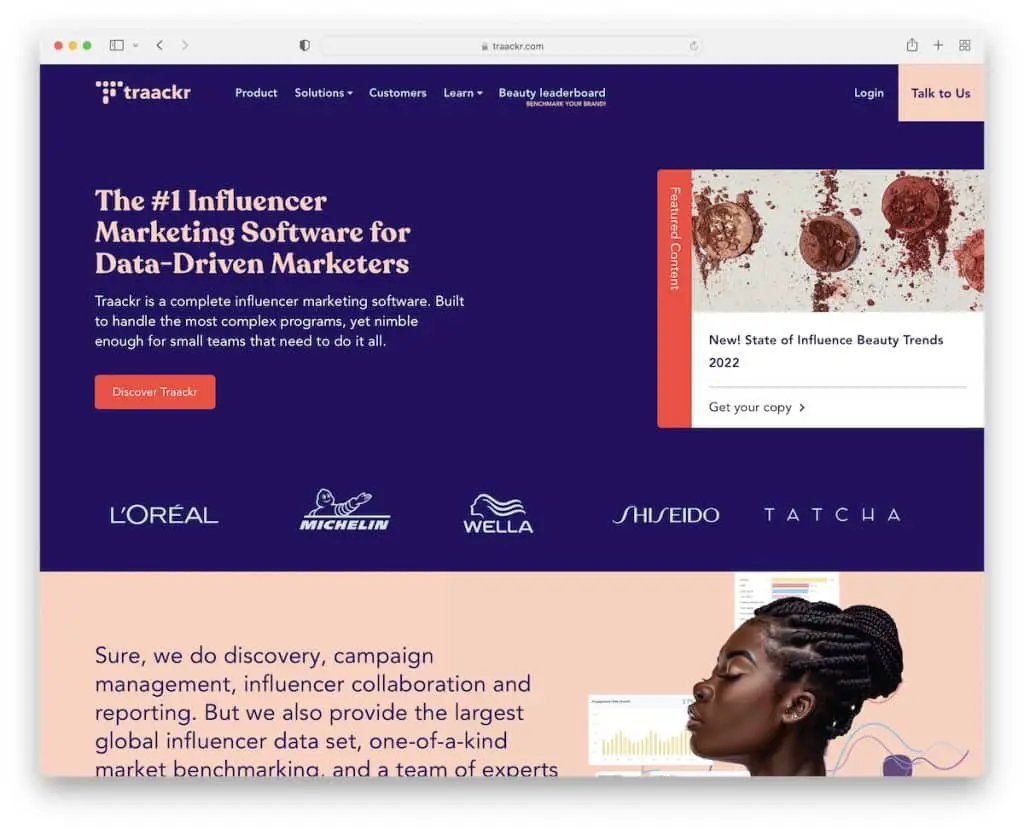Screen dimensions: 1024x829
Task: Click the Discover Traackr button
Action: click(x=155, y=392)
